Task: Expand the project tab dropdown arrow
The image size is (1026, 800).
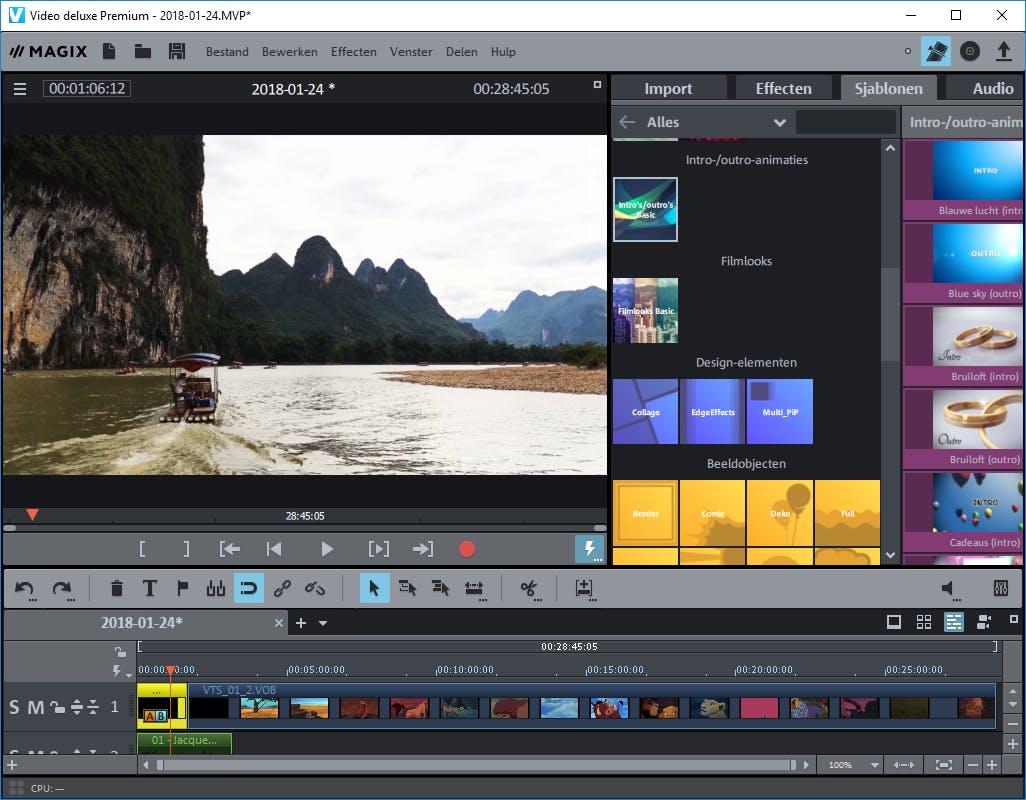Action: (x=323, y=623)
